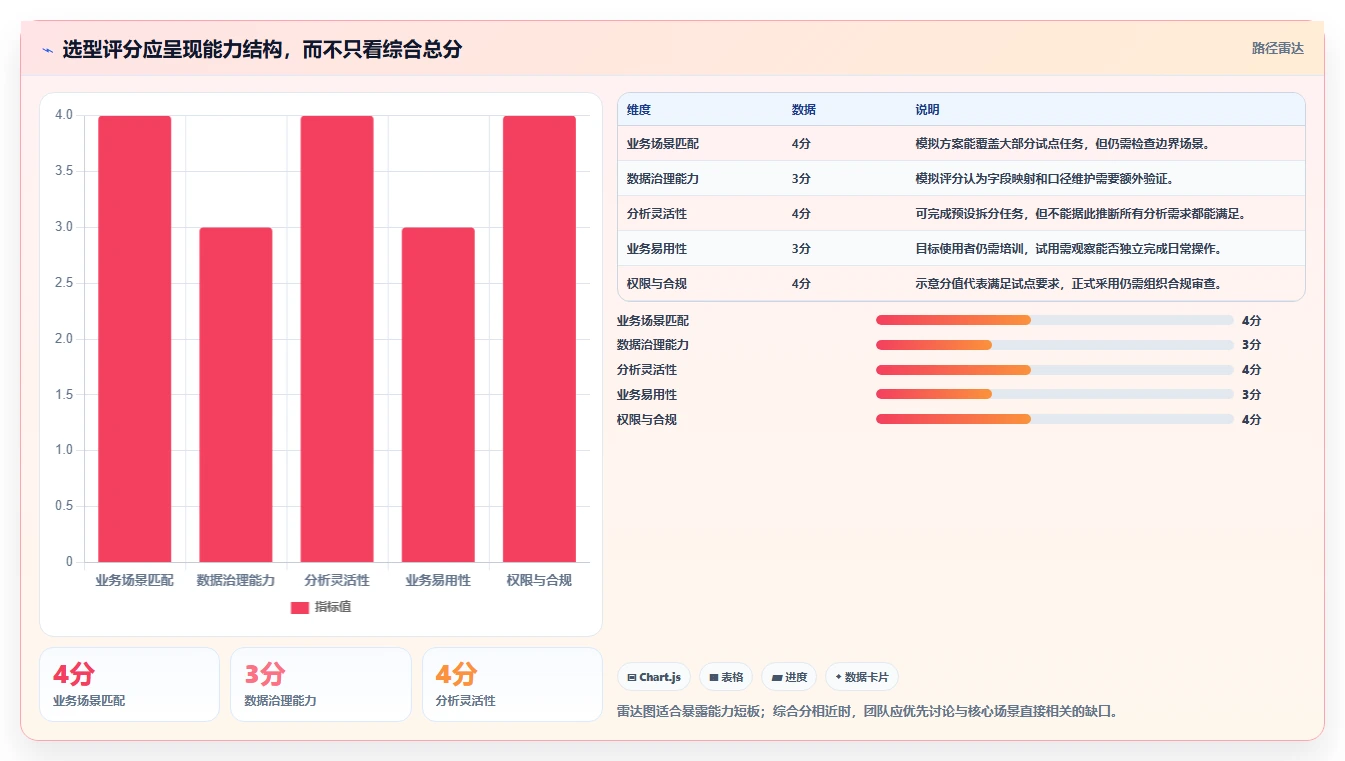Click the description starting 模拟方案能覆盖
The width and height of the screenshot is (1345, 761).
(x=1064, y=144)
